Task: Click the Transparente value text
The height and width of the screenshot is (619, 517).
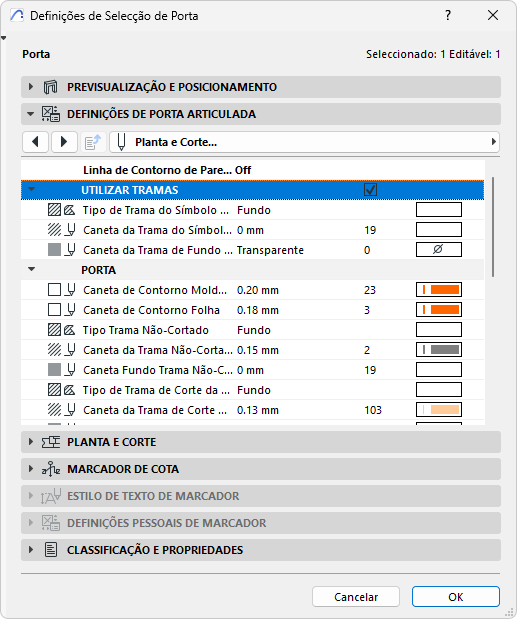Action: click(270, 250)
